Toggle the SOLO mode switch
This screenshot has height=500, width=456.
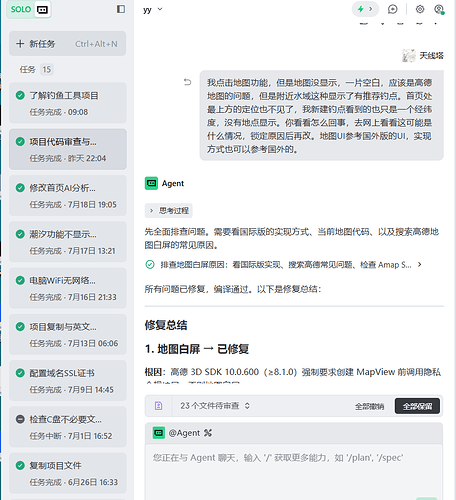tap(29, 9)
